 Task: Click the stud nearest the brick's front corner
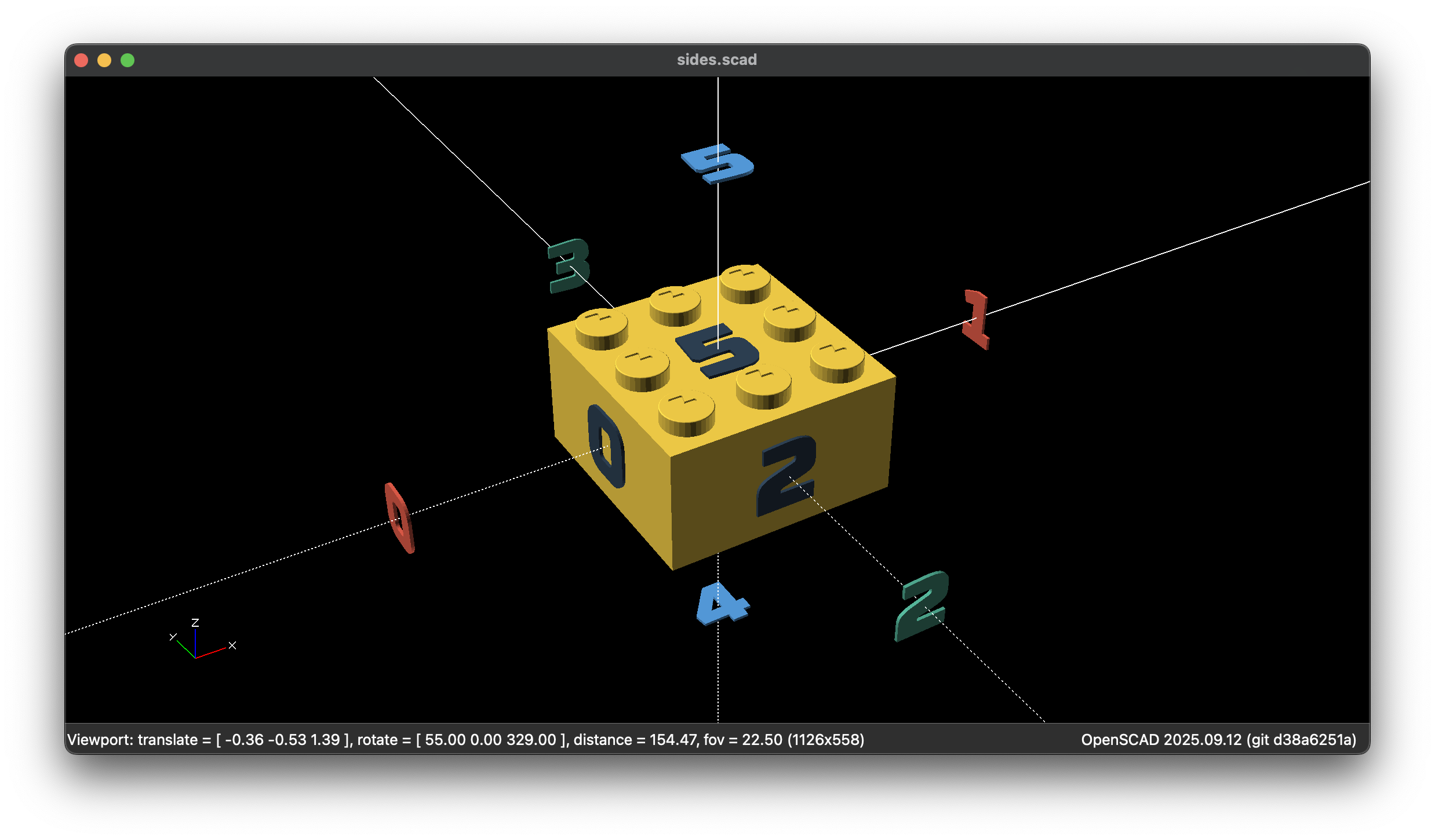(x=686, y=412)
